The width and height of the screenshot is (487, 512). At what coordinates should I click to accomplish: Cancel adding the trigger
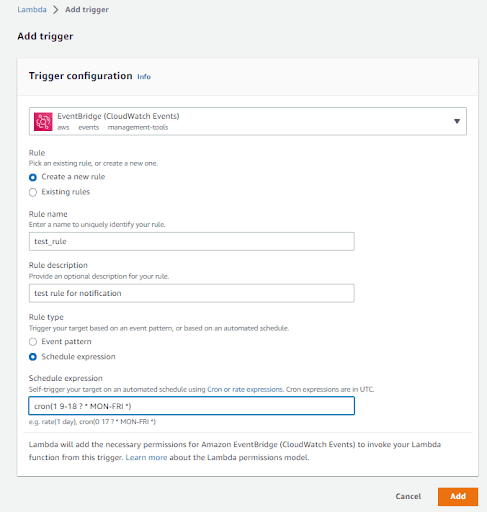coord(408,496)
